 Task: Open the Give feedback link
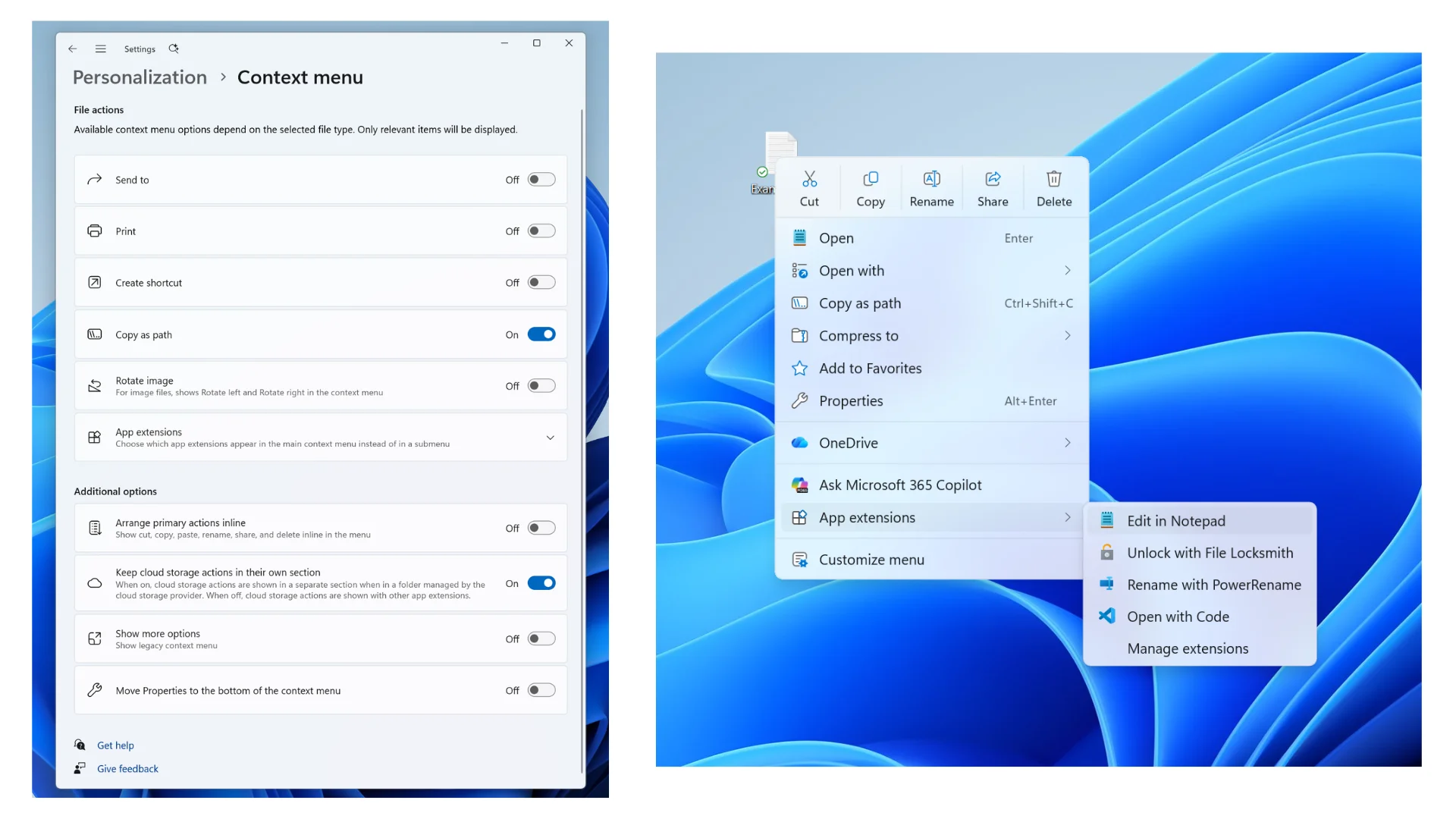127,769
